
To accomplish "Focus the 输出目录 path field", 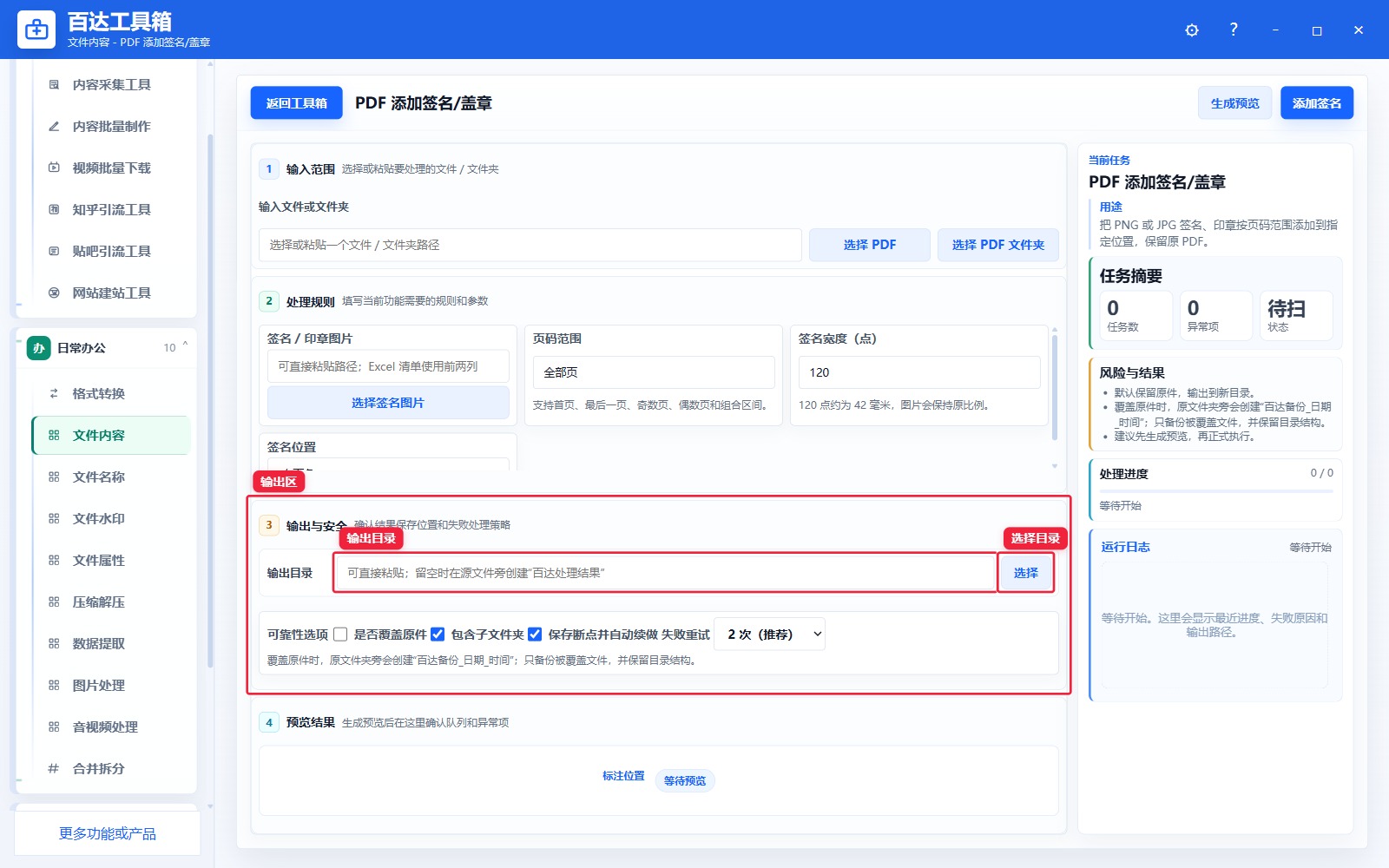I will click(666, 573).
